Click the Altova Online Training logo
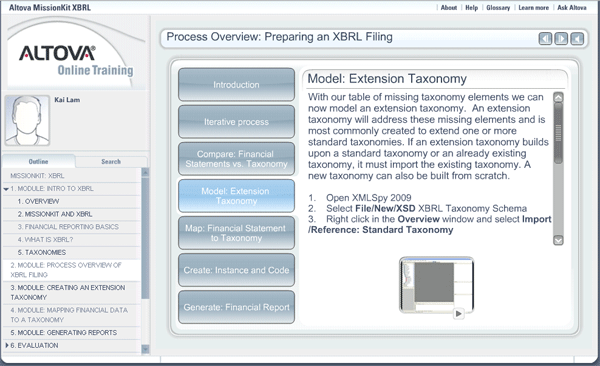The height and width of the screenshot is (366, 600). 76,60
